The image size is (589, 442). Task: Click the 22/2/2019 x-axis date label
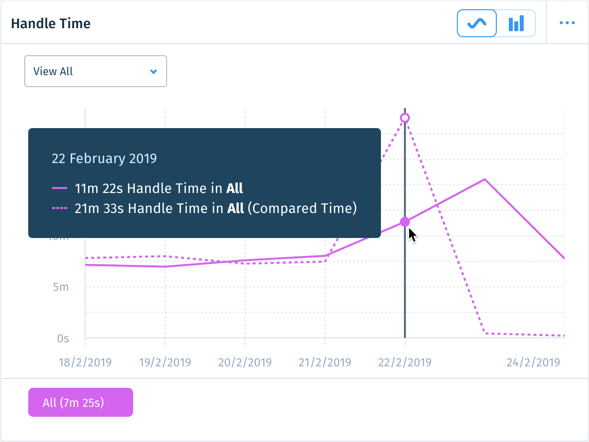click(405, 362)
